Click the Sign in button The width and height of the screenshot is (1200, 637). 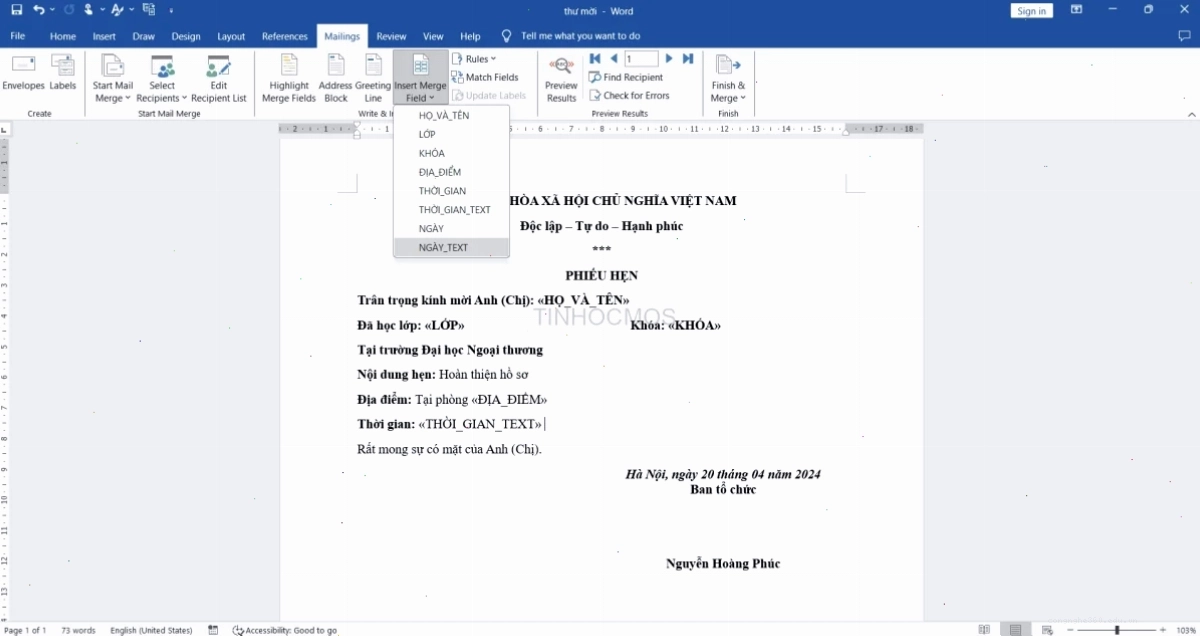pos(1031,11)
